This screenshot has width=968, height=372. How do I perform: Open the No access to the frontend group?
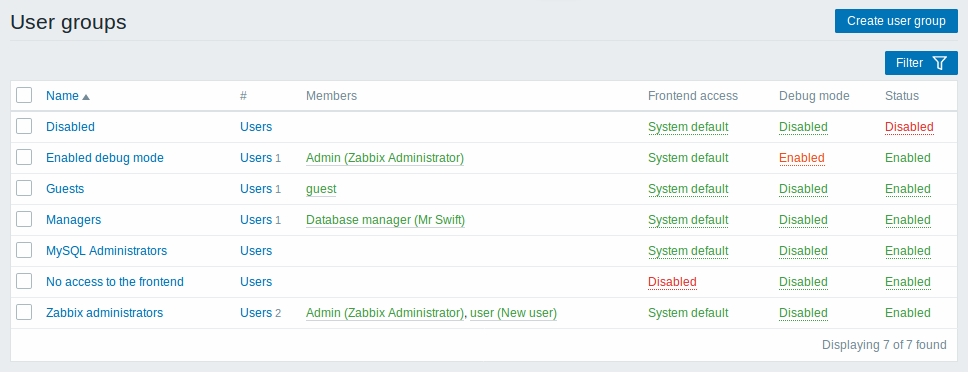(x=115, y=281)
